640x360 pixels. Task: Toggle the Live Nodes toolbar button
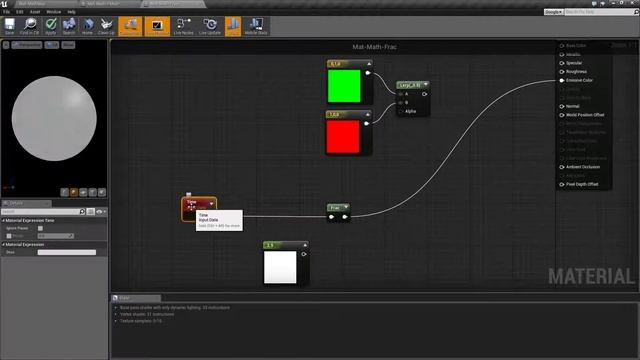click(x=184, y=27)
